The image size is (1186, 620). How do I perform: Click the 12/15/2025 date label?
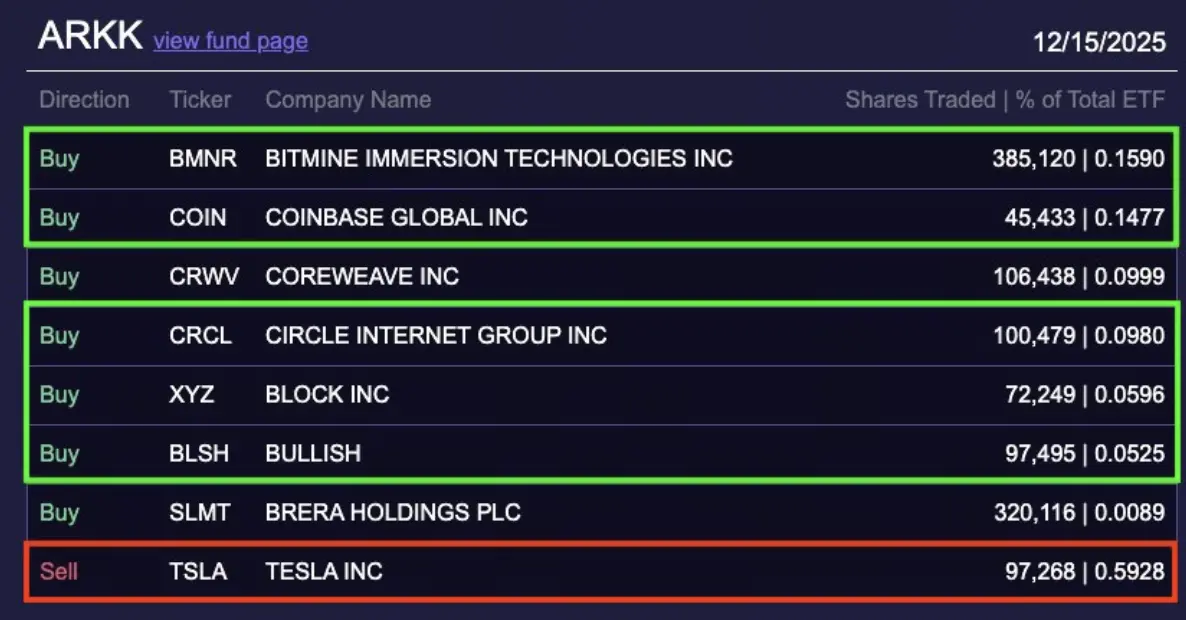(x=1099, y=42)
